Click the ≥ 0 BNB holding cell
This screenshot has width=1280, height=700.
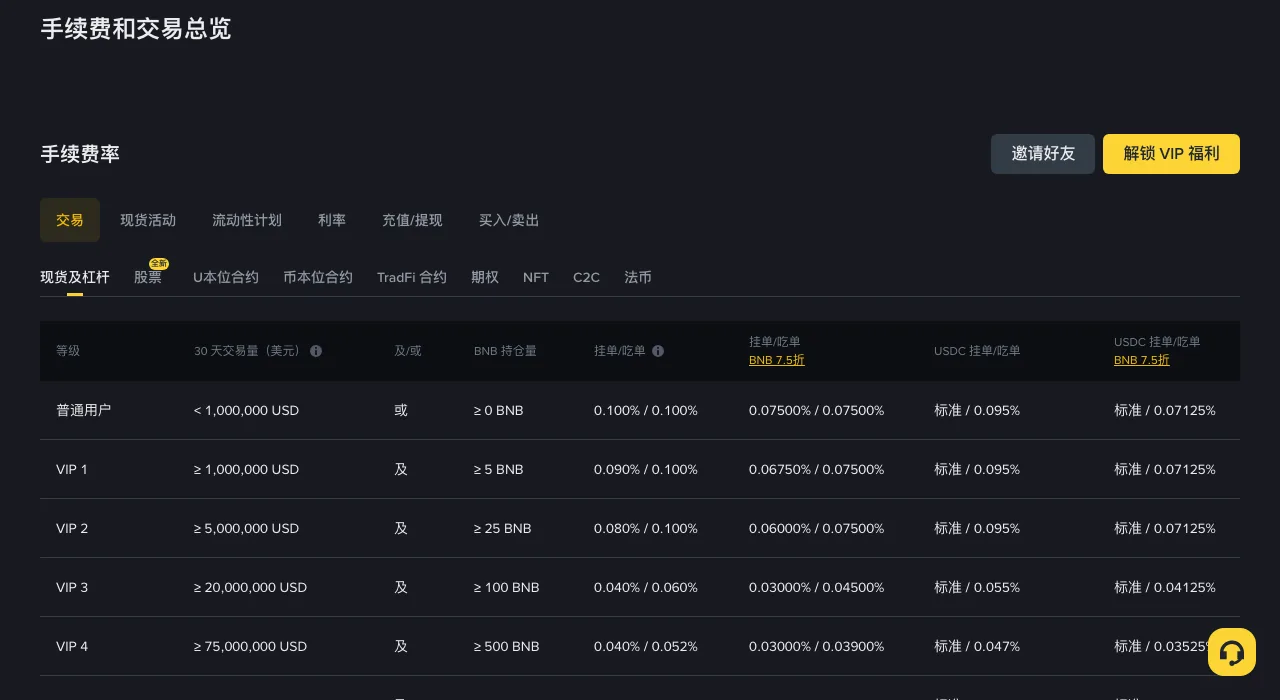tap(499, 410)
